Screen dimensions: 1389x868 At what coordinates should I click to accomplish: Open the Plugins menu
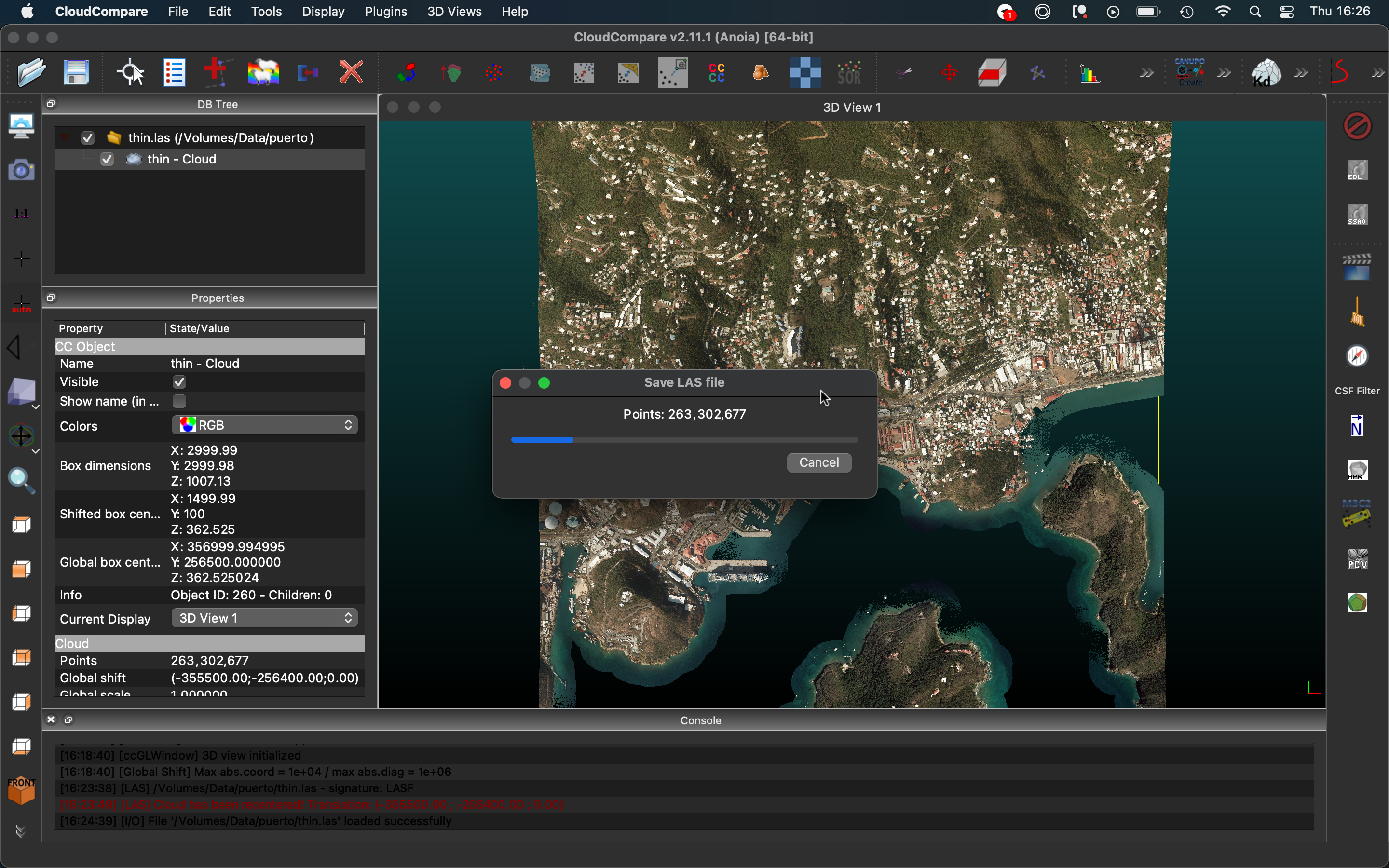386,12
